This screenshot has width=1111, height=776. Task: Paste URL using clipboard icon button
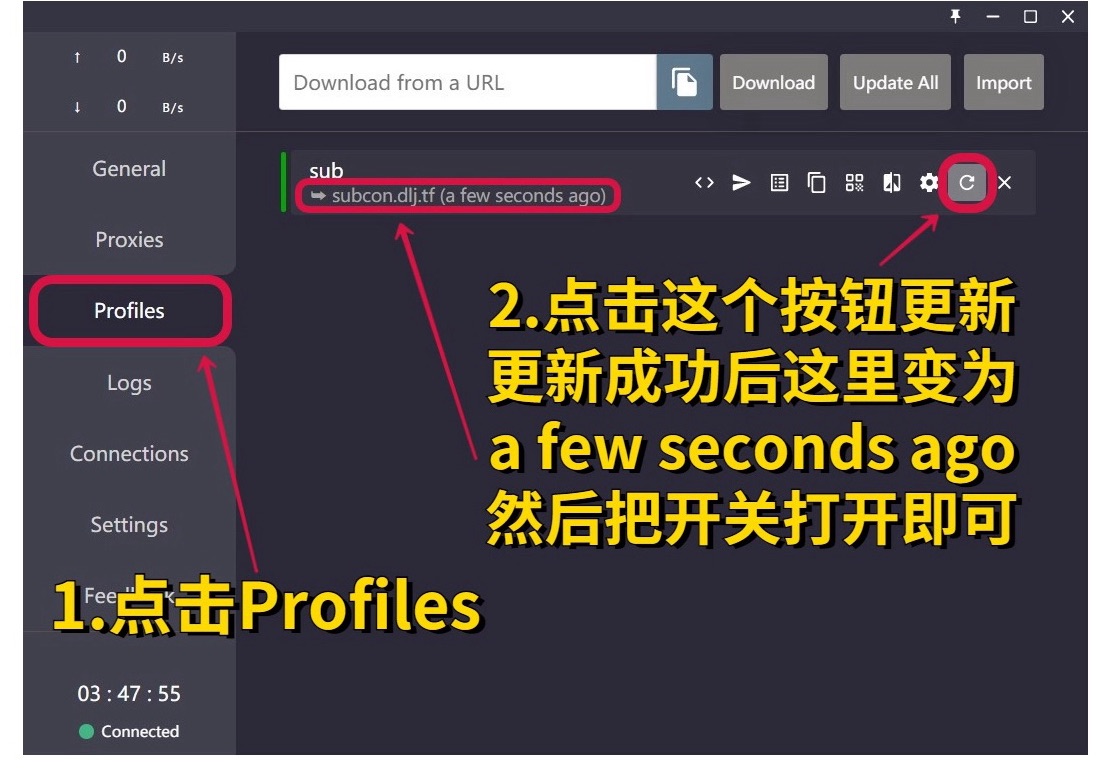[x=684, y=82]
